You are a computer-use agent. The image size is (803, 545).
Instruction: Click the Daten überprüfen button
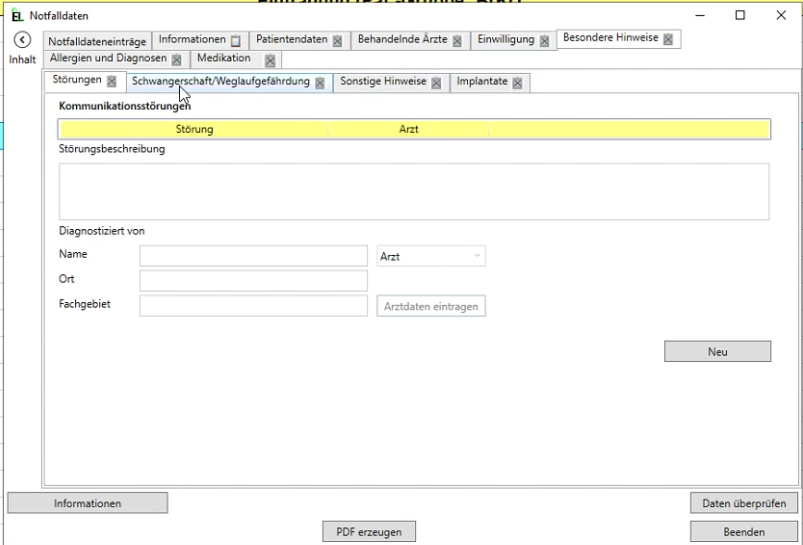tap(744, 503)
